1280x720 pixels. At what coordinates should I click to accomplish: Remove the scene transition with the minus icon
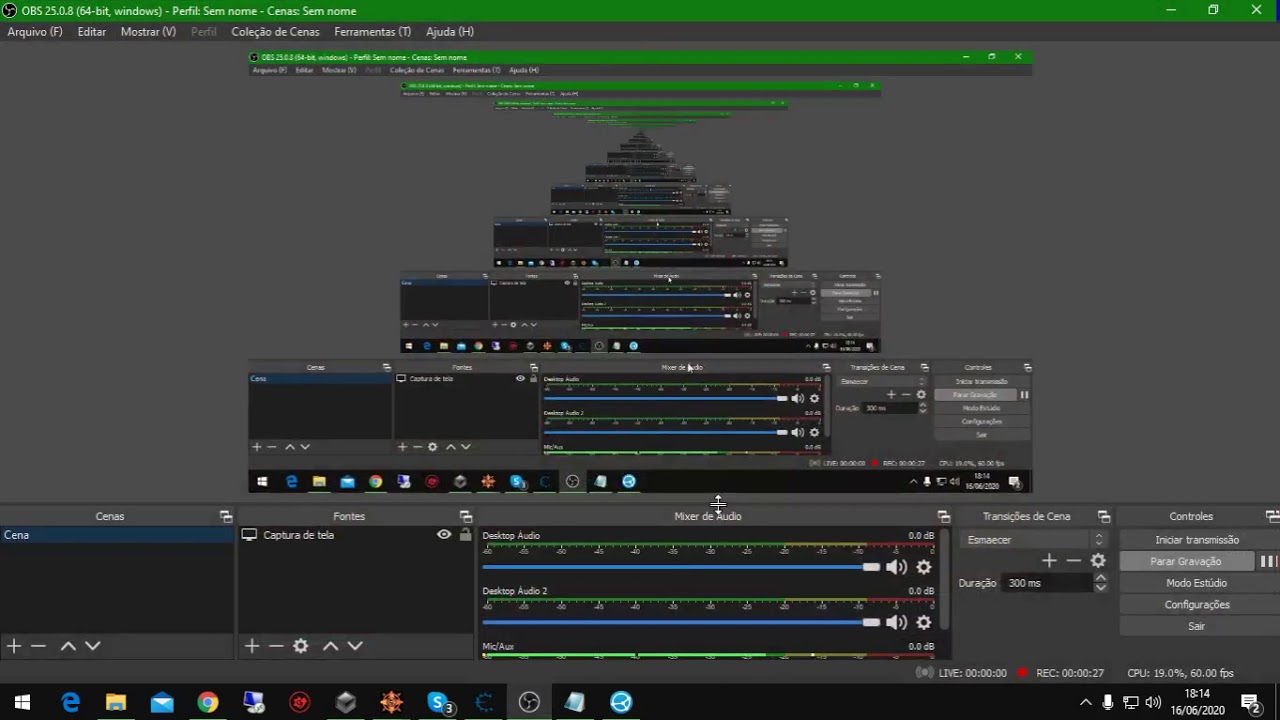tap(1074, 561)
